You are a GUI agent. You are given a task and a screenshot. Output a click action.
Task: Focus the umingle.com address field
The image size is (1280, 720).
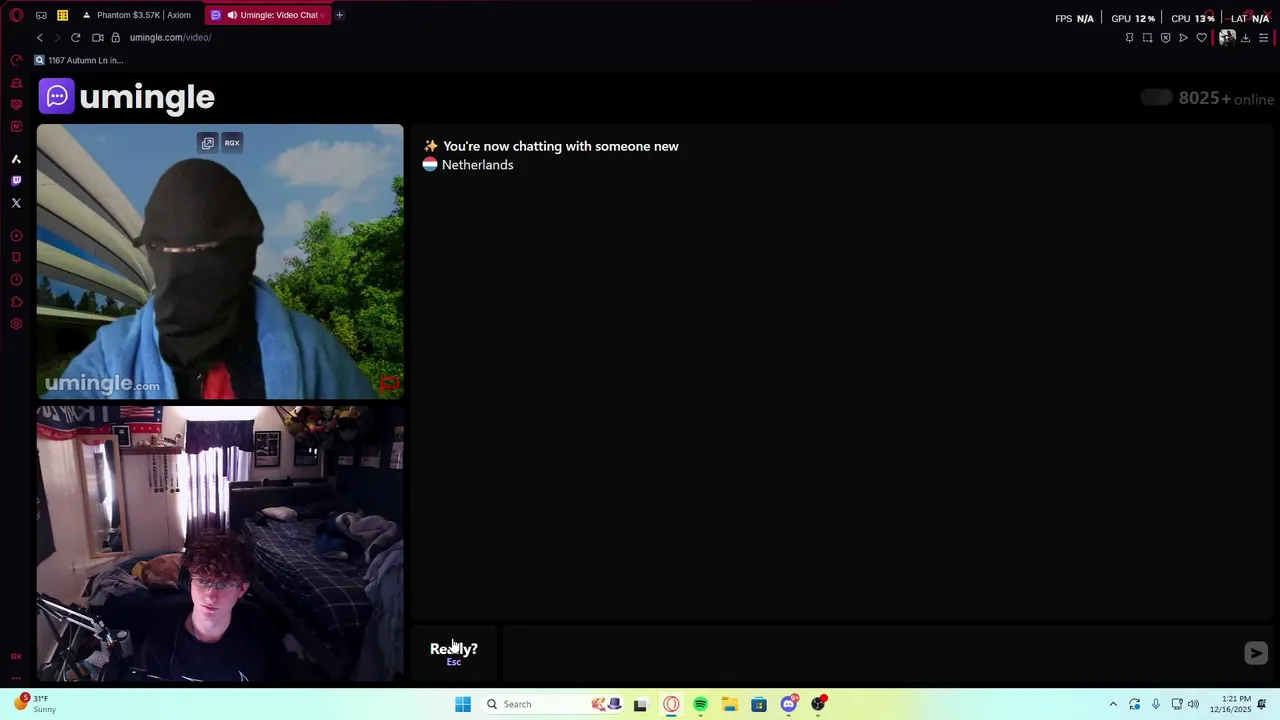tap(170, 37)
